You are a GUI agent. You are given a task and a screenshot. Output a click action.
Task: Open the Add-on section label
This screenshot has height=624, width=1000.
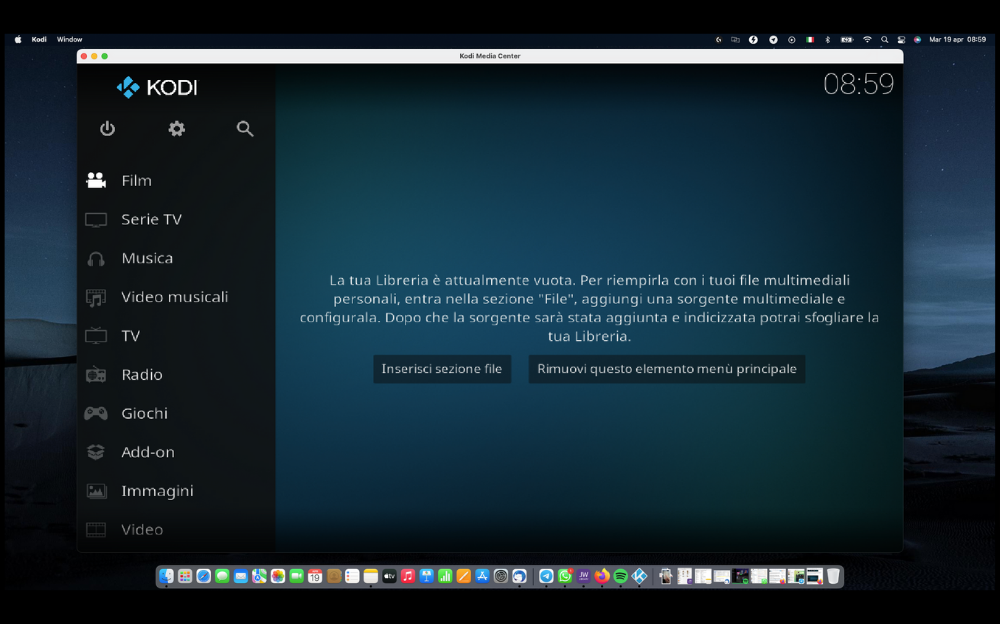click(x=148, y=452)
